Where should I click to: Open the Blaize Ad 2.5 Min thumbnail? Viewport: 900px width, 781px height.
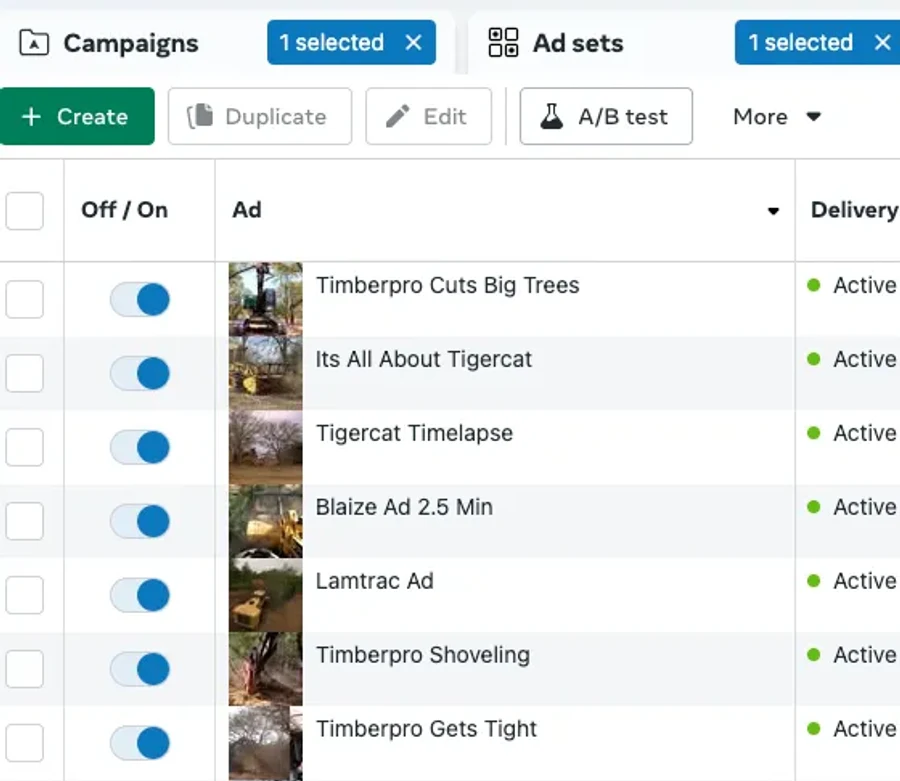[265, 521]
